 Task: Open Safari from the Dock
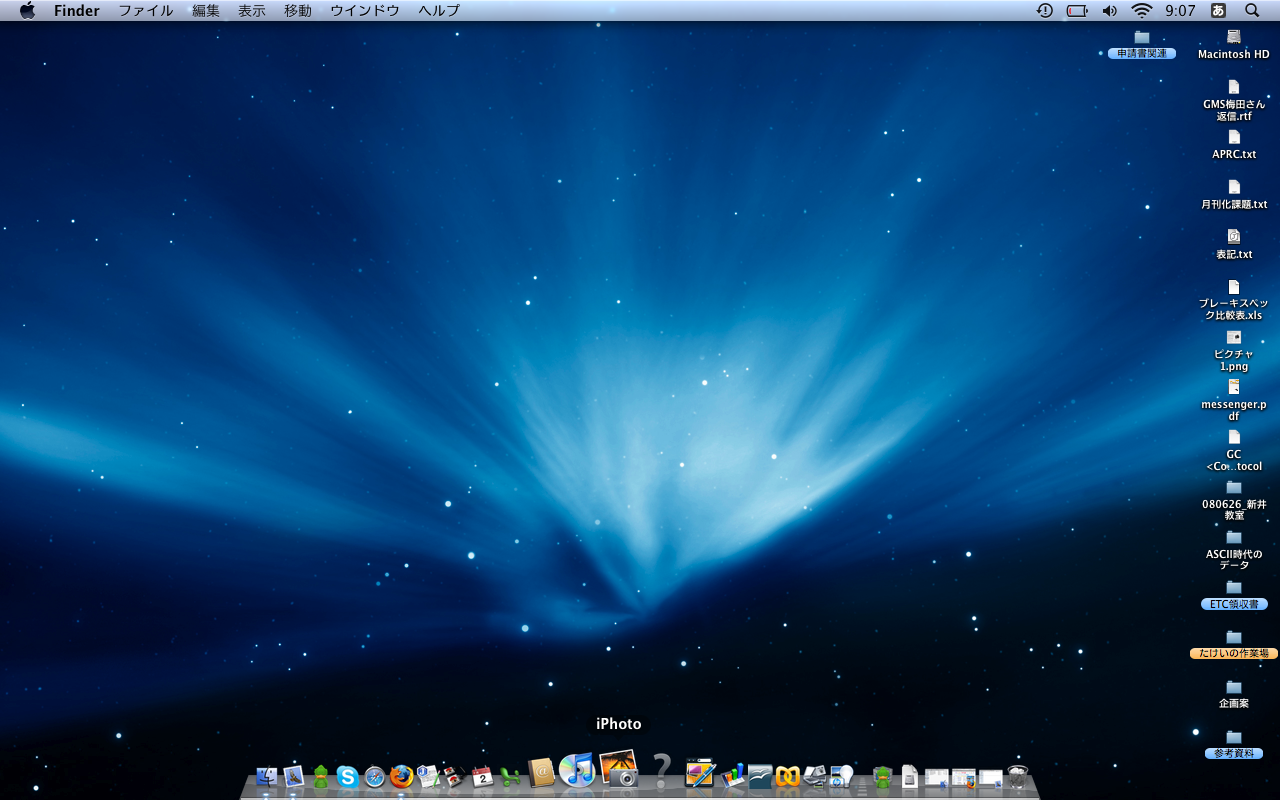pyautogui.click(x=375, y=776)
